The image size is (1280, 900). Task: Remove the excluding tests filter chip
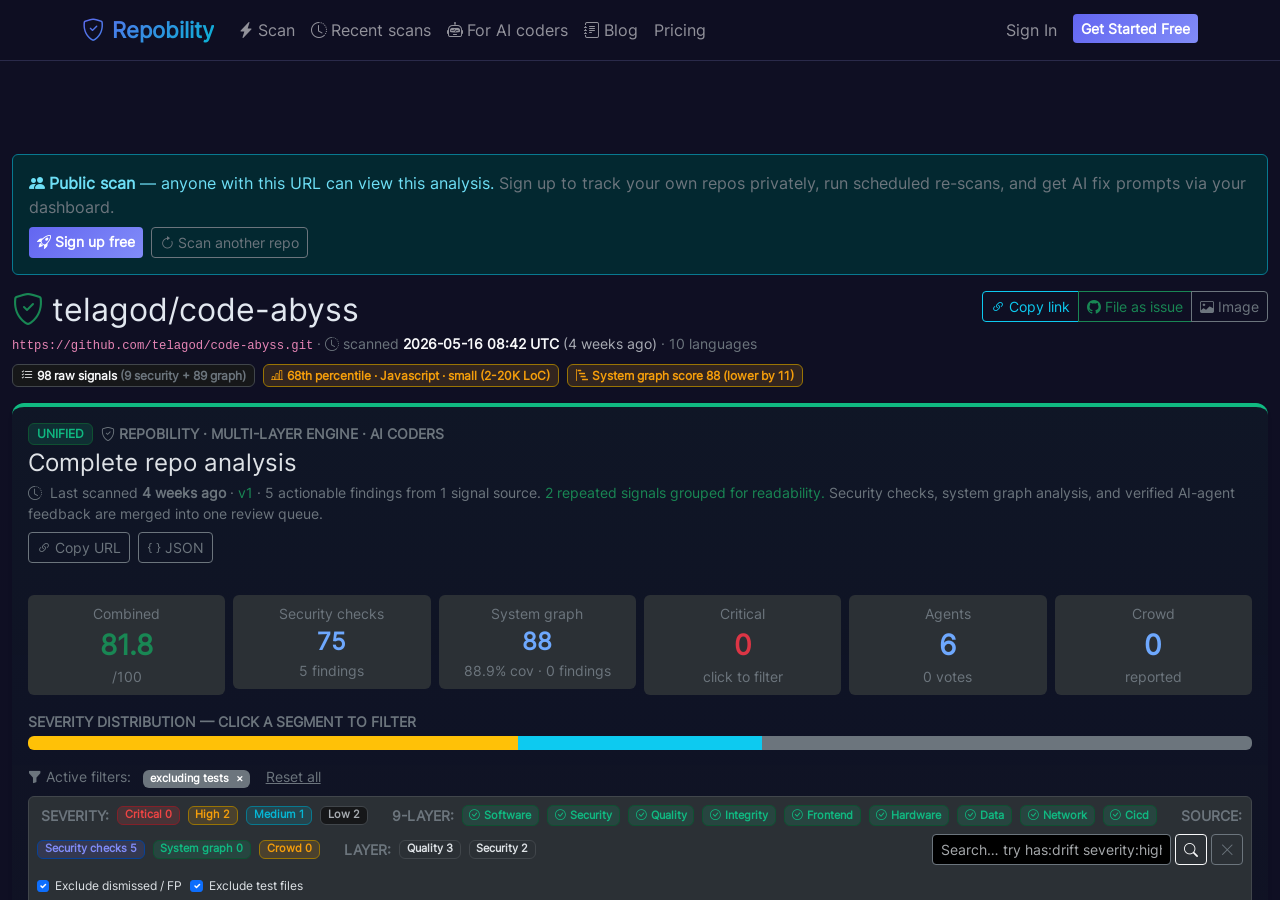[239, 779]
